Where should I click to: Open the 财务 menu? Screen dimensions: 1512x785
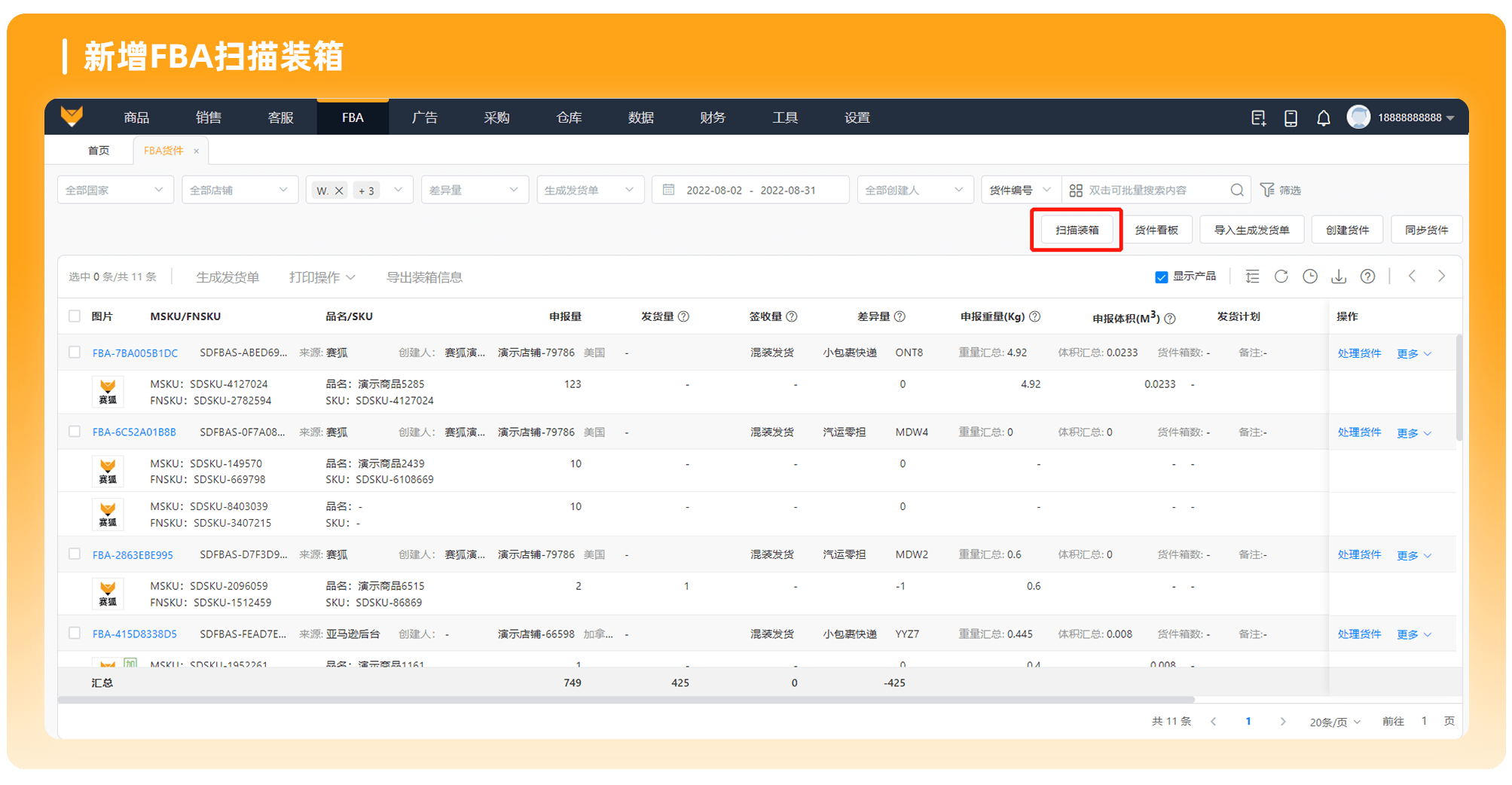point(713,118)
